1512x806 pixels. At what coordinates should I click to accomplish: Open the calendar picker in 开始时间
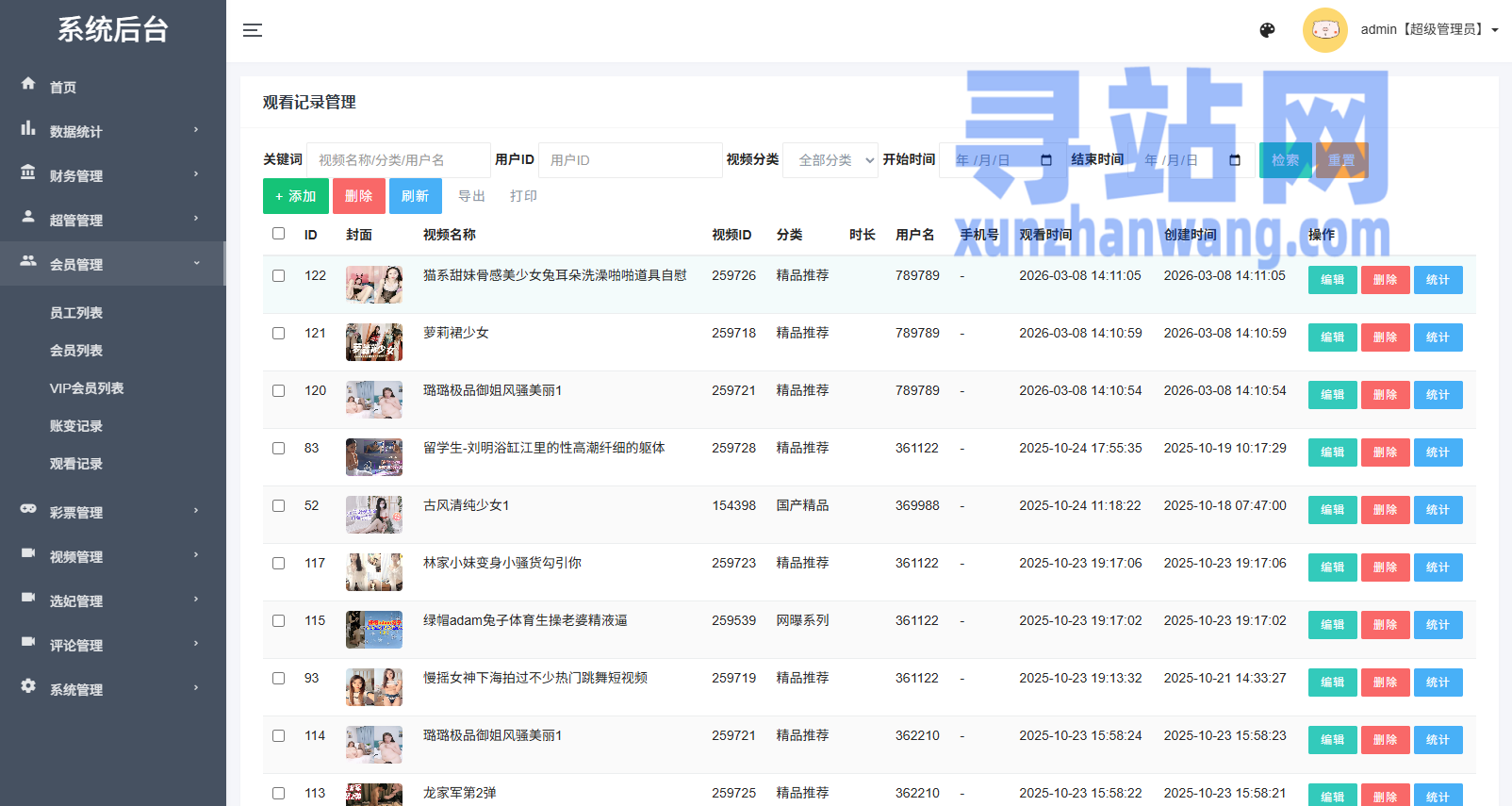[x=1045, y=160]
